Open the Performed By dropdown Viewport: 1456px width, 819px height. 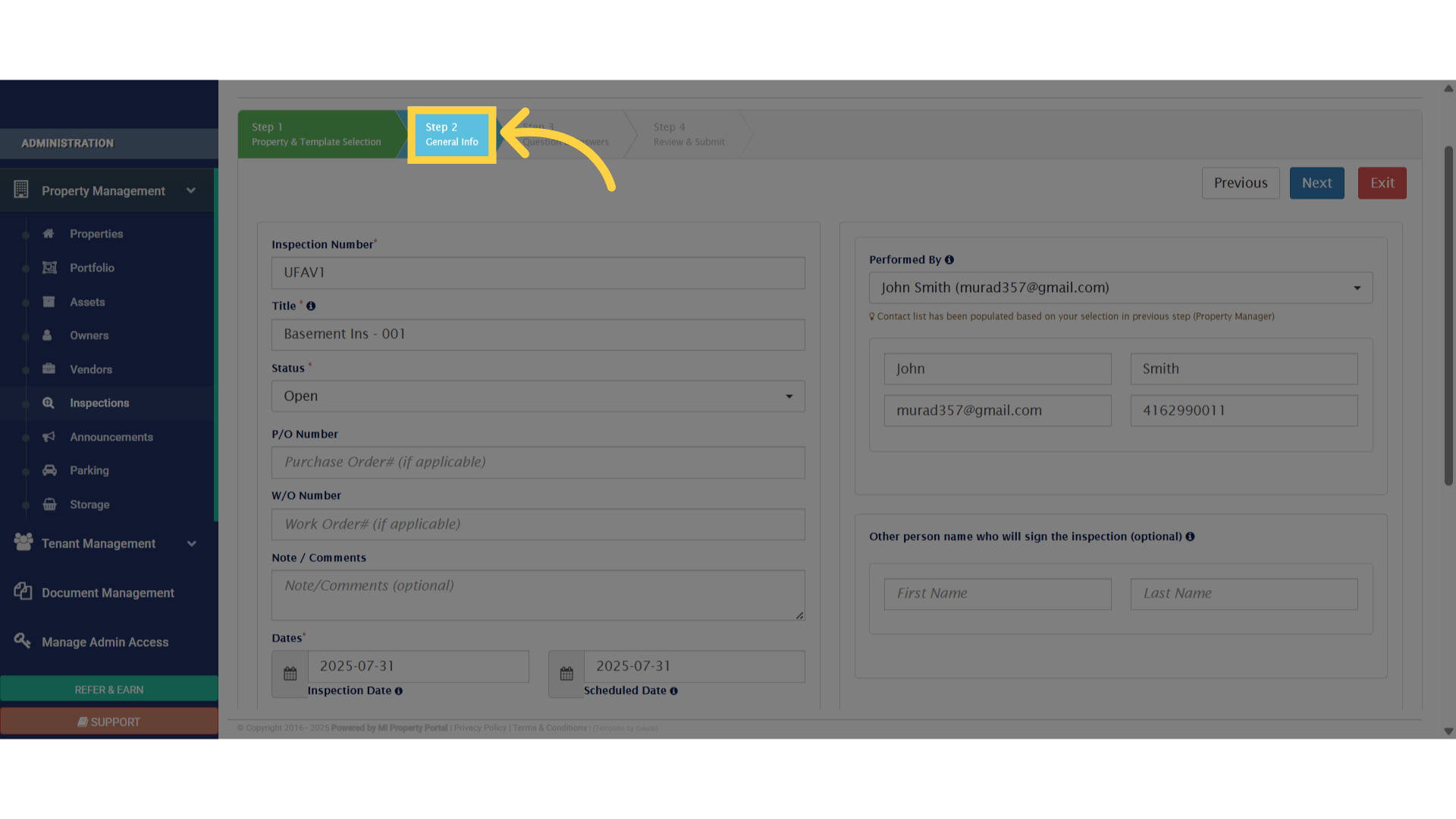pyautogui.click(x=1121, y=287)
